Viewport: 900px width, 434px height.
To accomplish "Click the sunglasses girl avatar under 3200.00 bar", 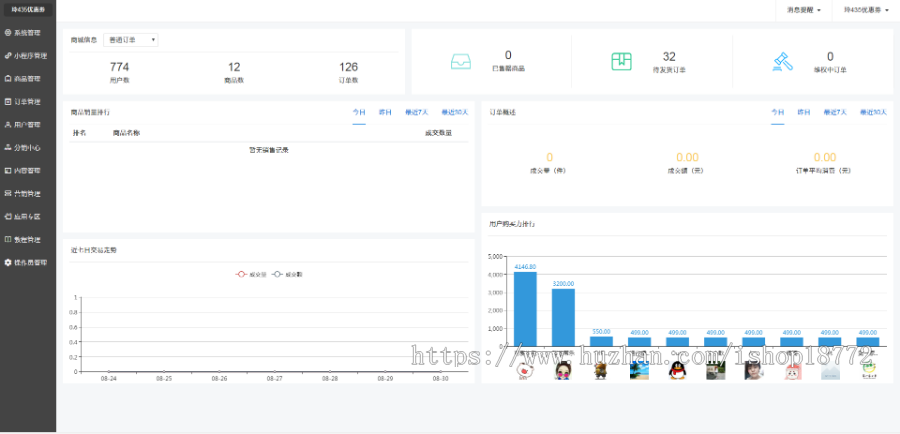I will pos(563,370).
